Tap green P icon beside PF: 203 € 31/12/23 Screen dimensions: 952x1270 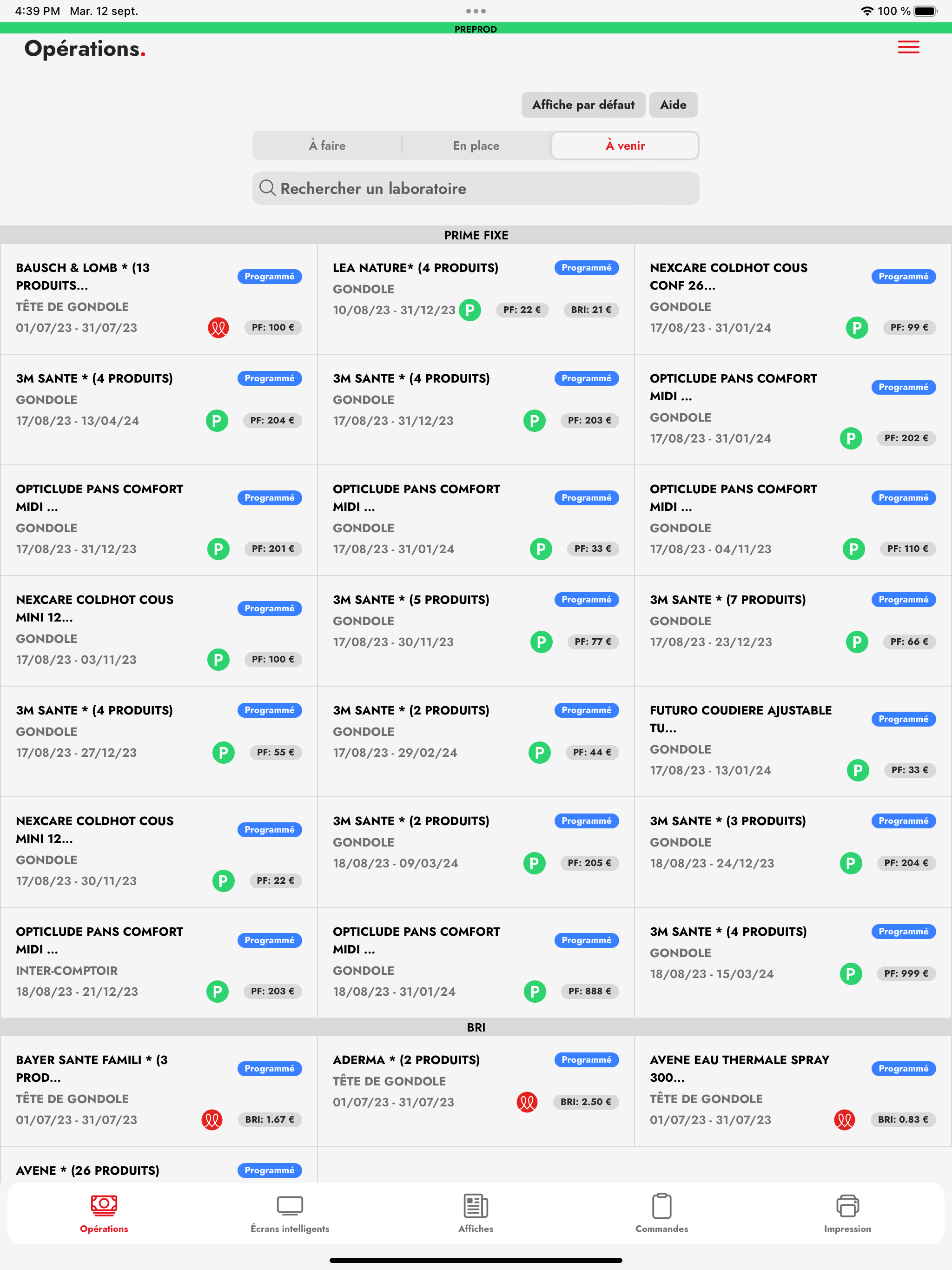click(x=534, y=421)
